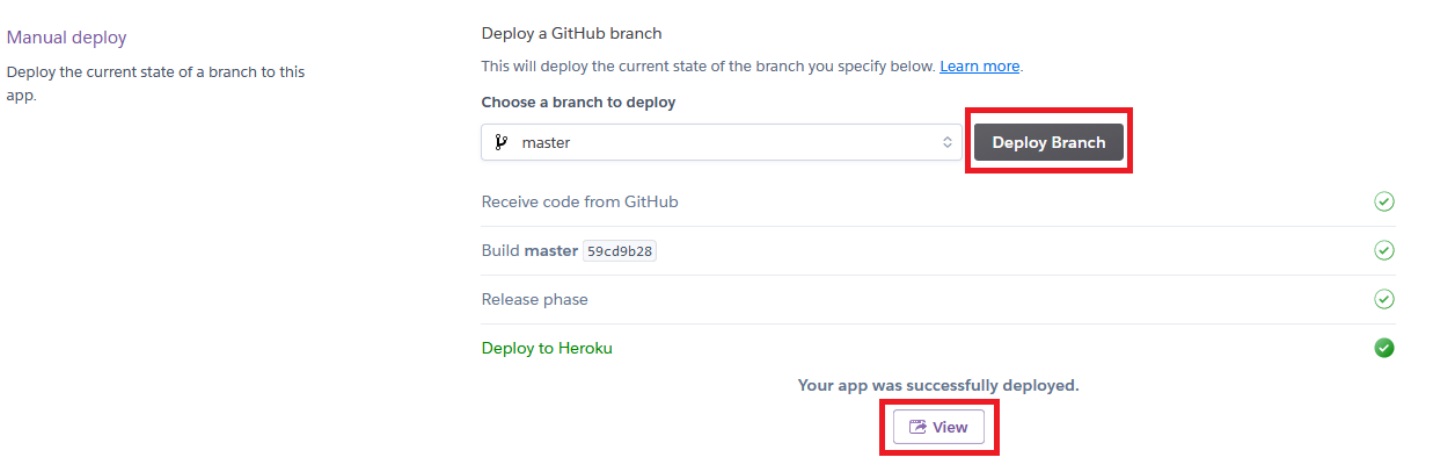This screenshot has width=1431, height=465.
Task: Select the Release phase step label
Action: pyautogui.click(x=534, y=299)
